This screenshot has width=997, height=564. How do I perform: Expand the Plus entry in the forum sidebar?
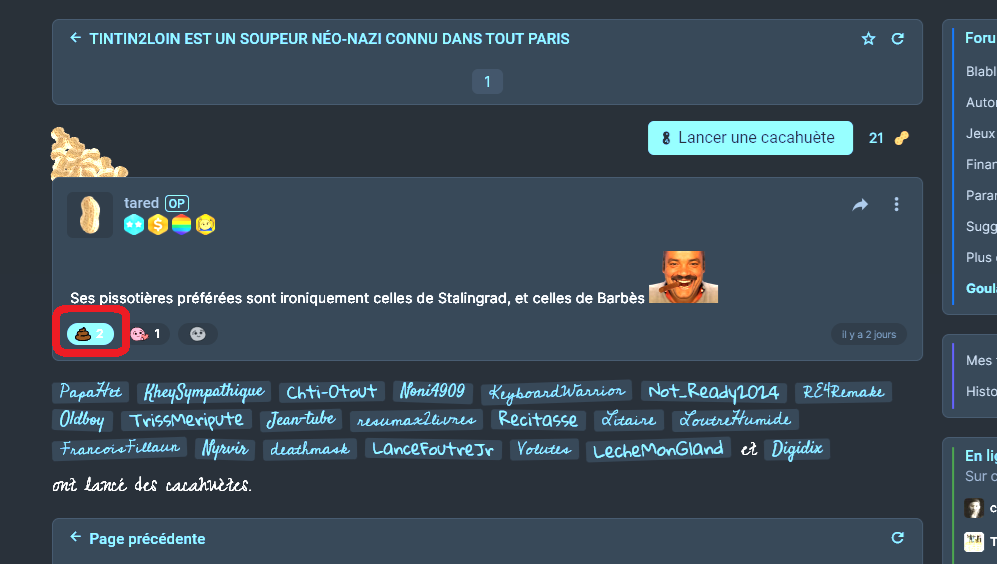click(x=979, y=258)
